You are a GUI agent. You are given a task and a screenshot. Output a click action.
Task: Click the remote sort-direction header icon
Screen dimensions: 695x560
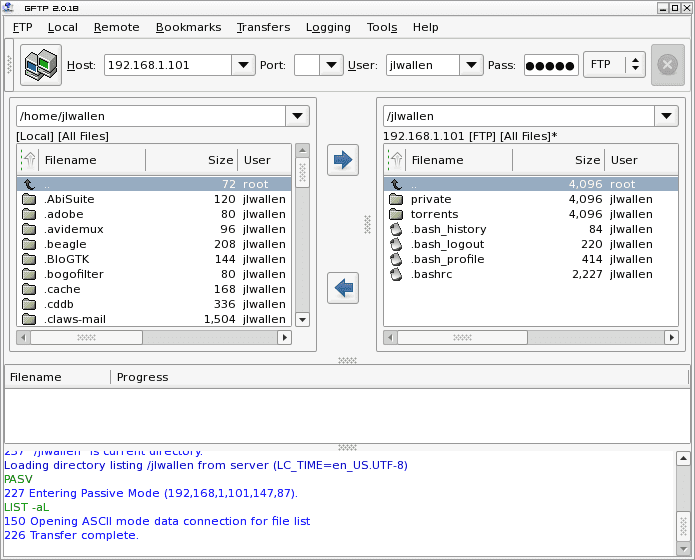pos(396,160)
